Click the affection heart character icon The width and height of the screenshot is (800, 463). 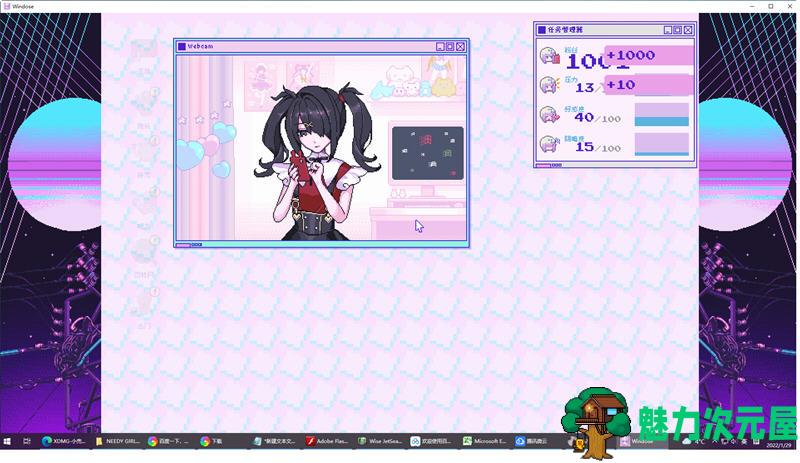point(549,114)
